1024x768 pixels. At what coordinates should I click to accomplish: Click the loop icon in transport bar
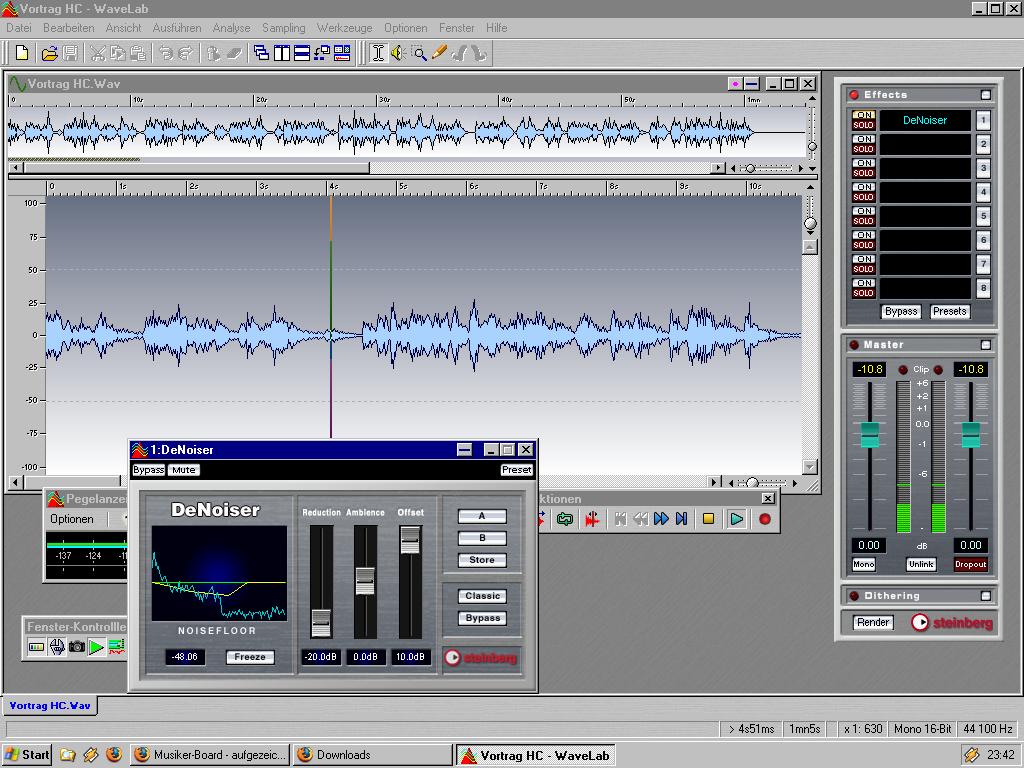(x=565, y=519)
